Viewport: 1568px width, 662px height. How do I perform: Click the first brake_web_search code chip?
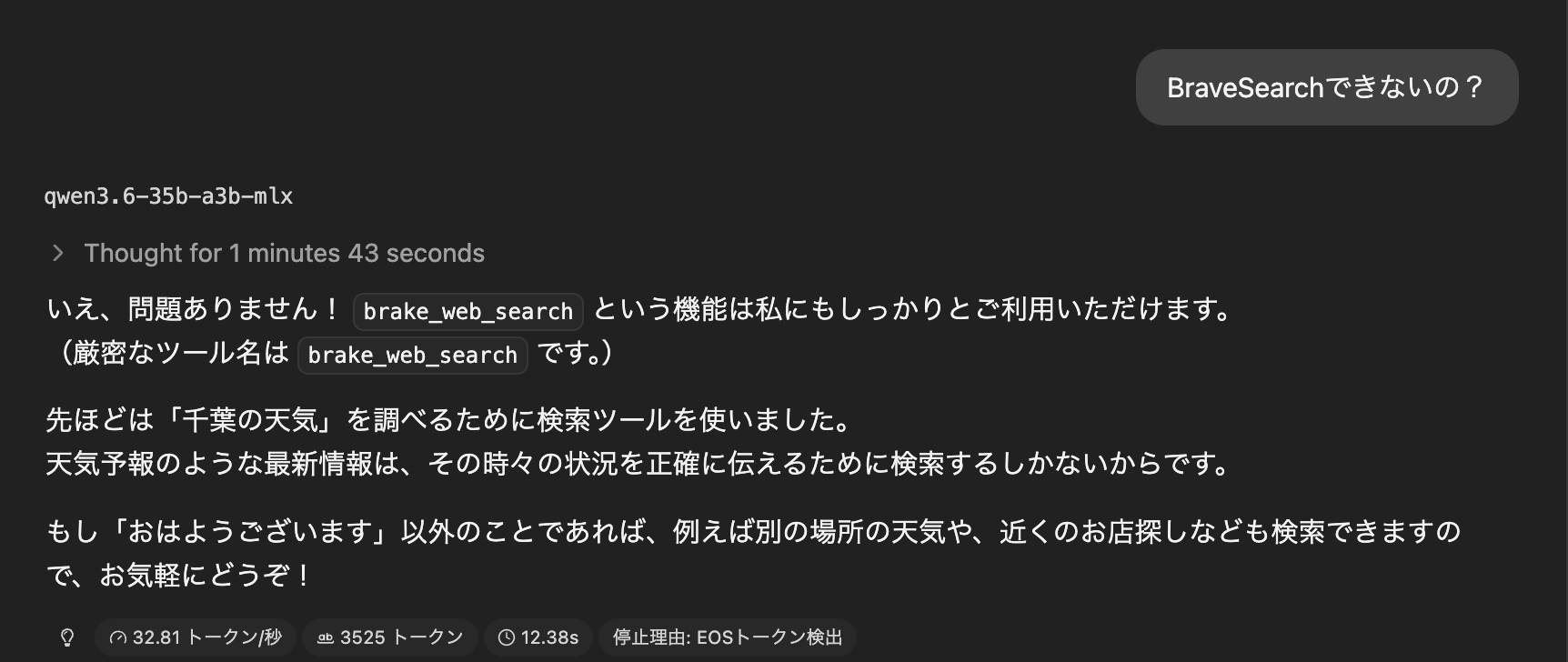click(467, 311)
